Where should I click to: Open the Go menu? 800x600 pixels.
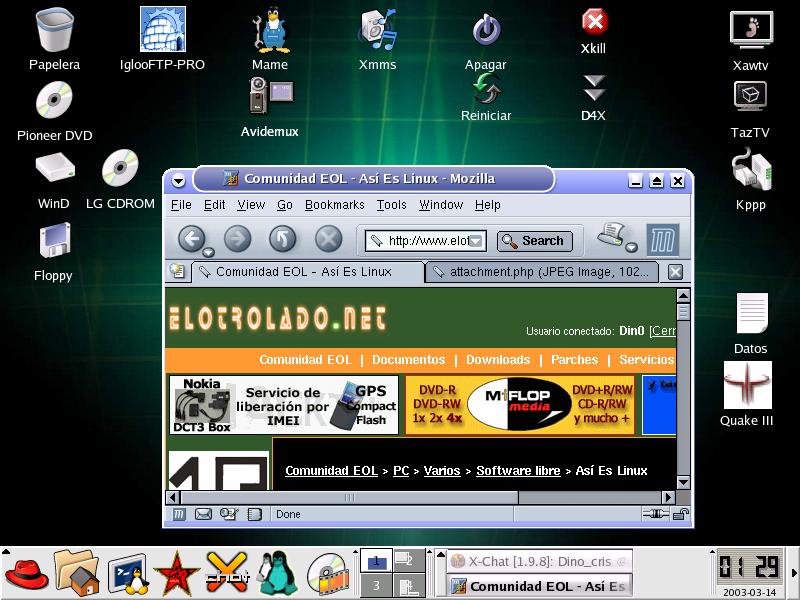(x=285, y=205)
